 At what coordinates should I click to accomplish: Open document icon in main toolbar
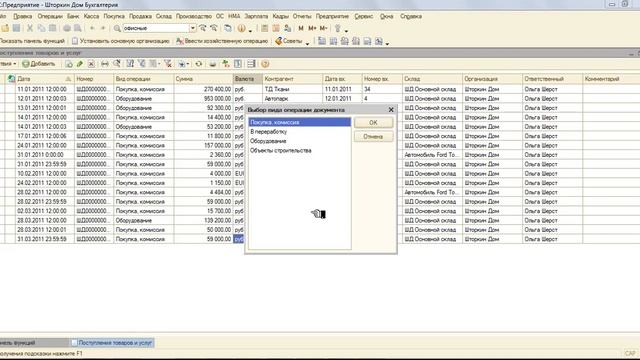pyautogui.click(x=5, y=28)
